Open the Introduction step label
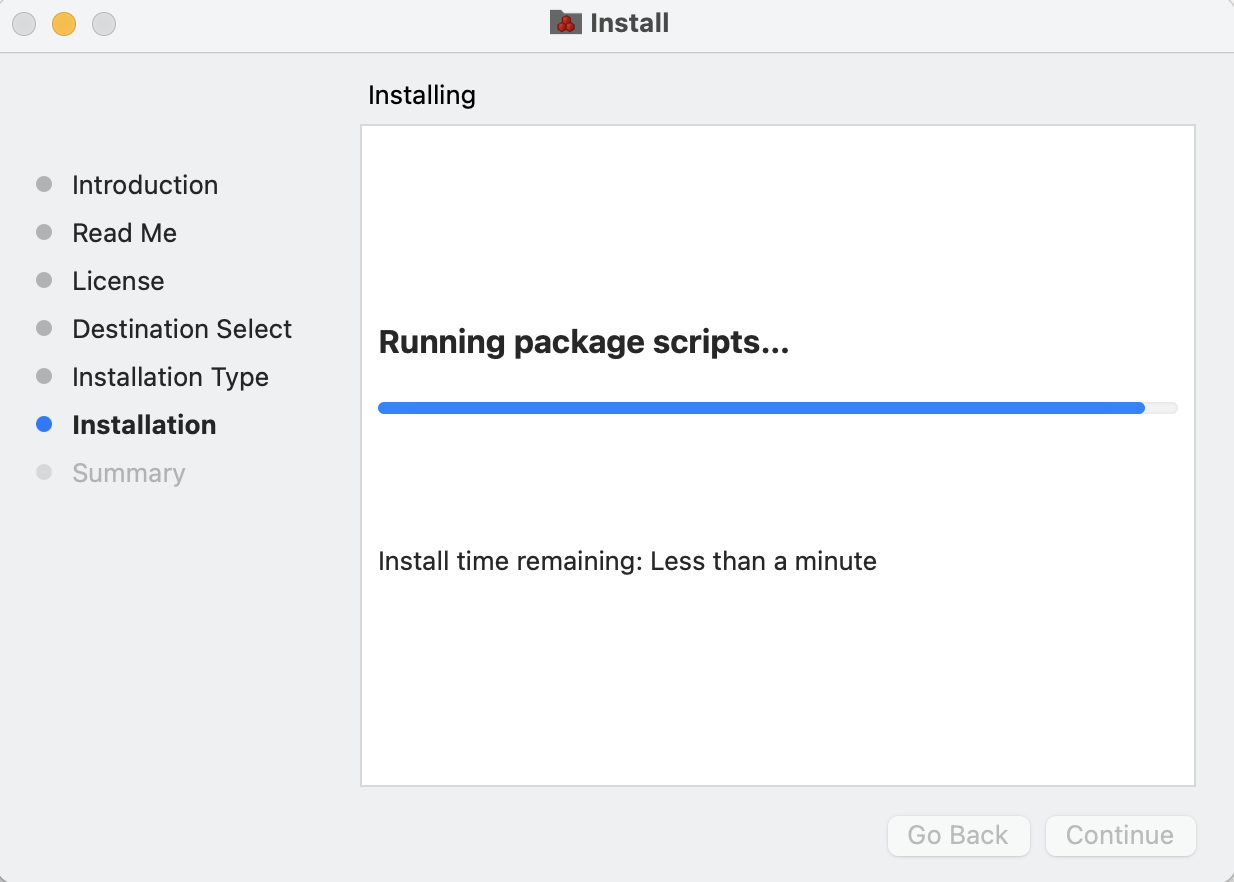Image resolution: width=1234 pixels, height=882 pixels. pyautogui.click(x=145, y=185)
